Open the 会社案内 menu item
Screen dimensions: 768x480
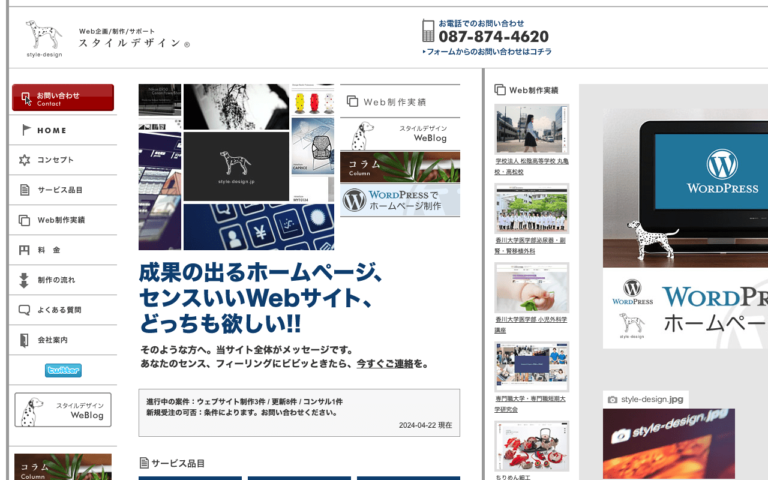(x=63, y=339)
